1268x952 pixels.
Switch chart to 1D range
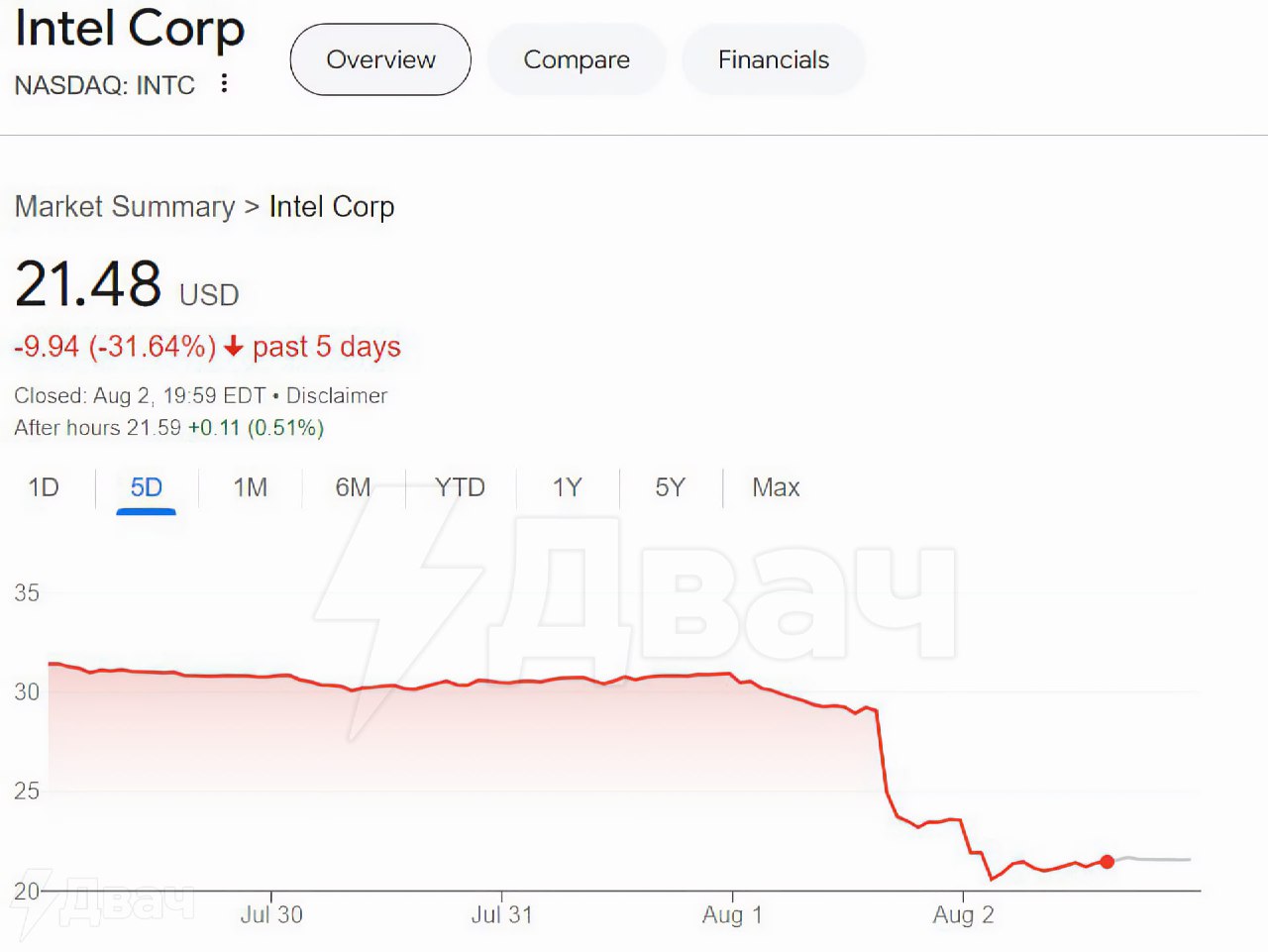click(x=44, y=487)
